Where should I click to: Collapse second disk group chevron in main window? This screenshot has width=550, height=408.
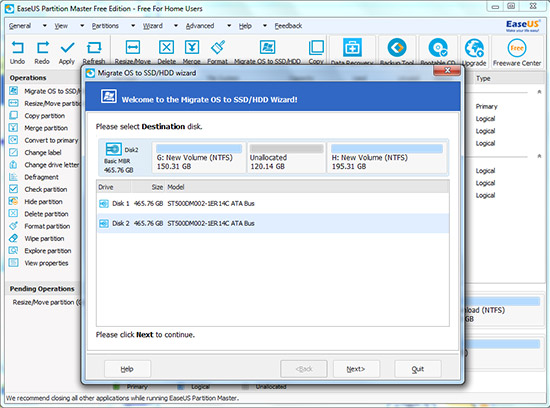[x=539, y=156]
